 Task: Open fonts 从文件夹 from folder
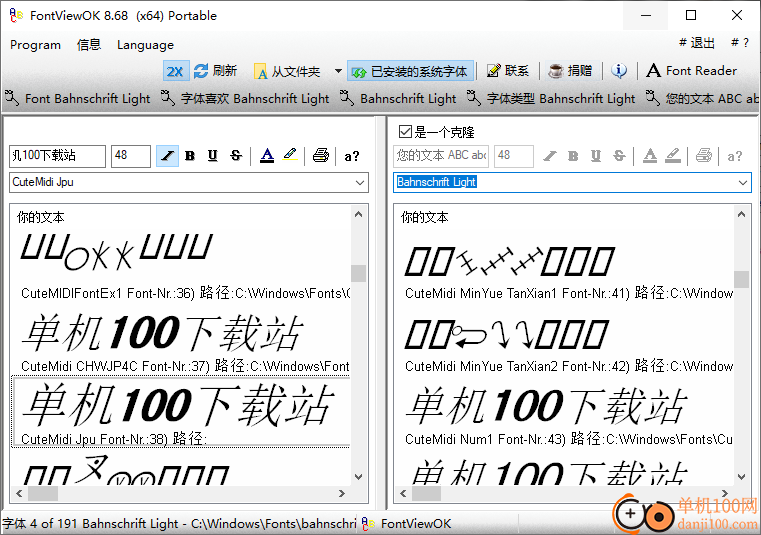click(287, 72)
